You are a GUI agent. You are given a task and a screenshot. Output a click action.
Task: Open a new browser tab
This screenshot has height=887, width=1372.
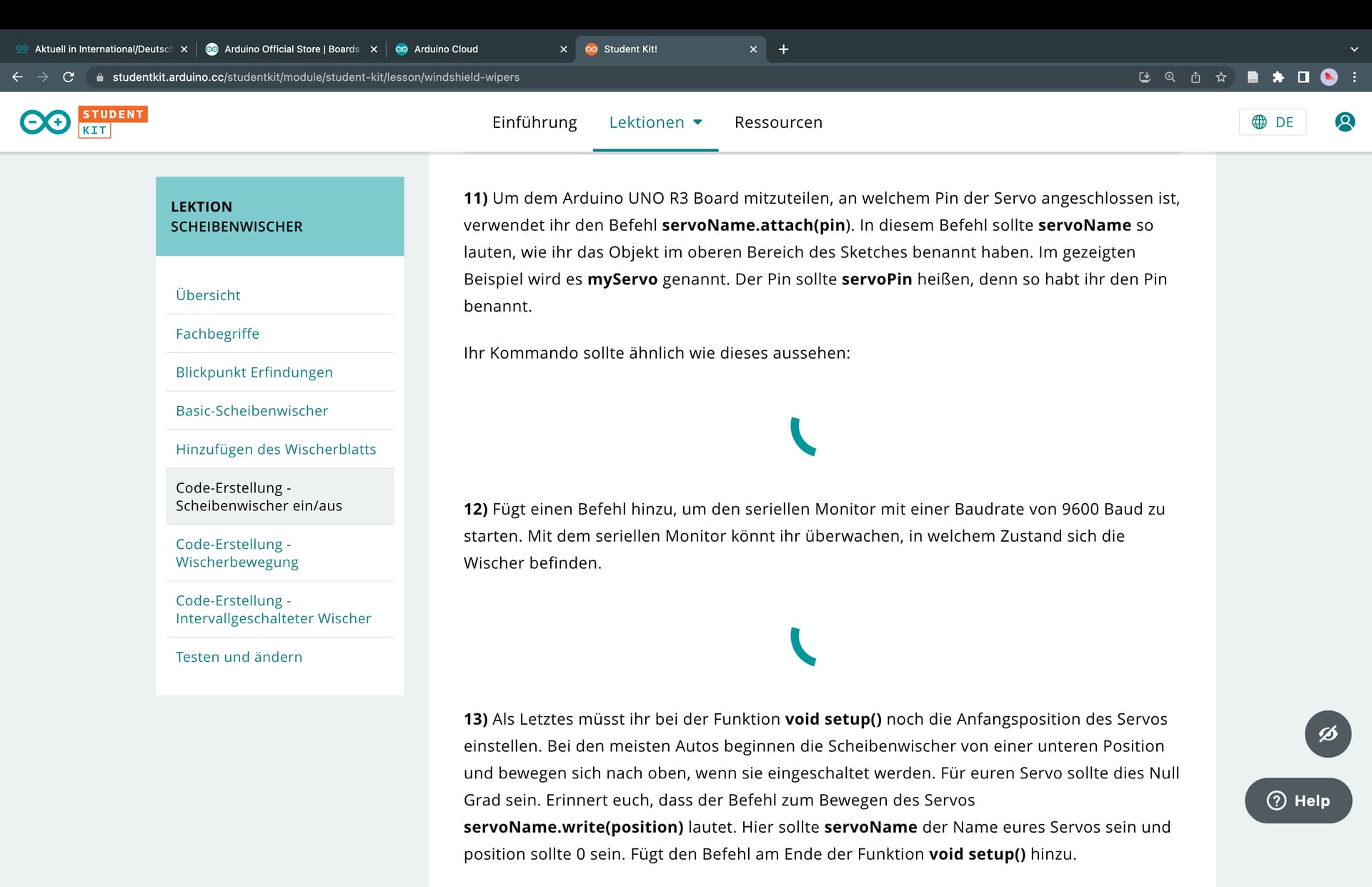[783, 49]
